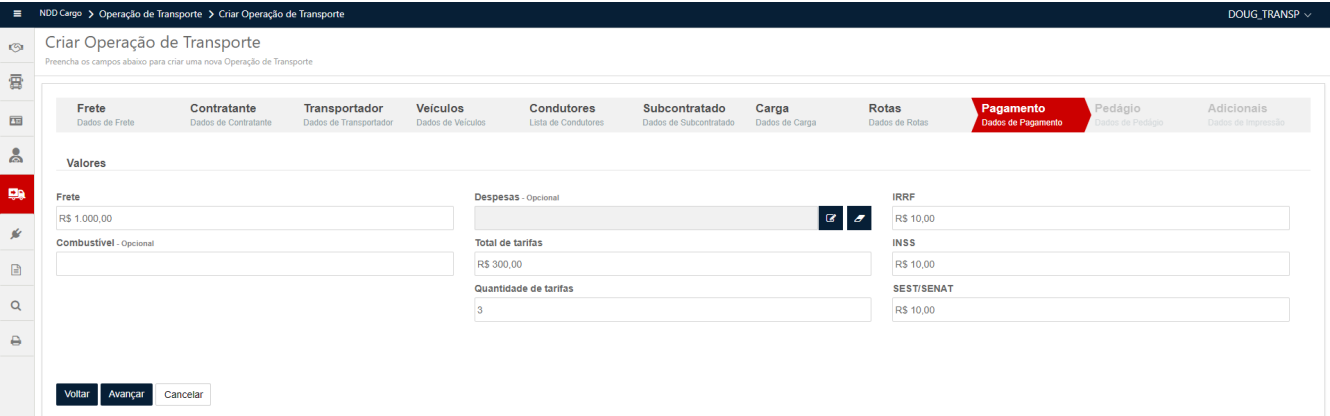Click the Cancelar button
The image size is (1330, 416).
coord(183,394)
